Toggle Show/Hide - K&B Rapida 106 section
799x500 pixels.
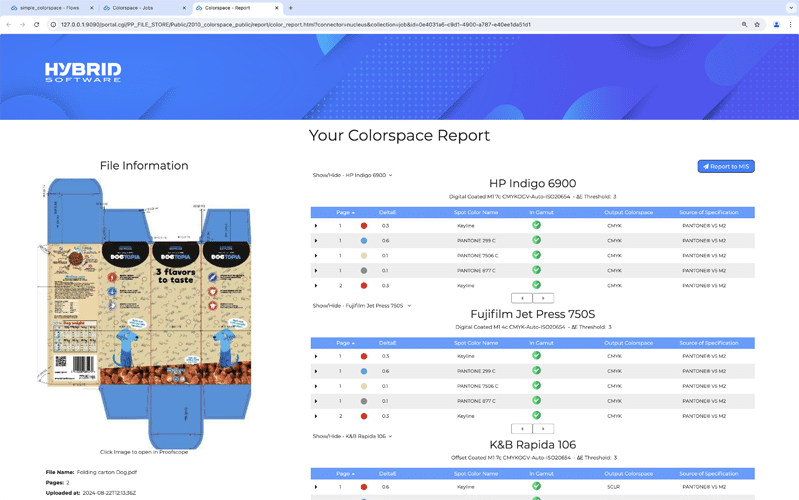tap(352, 436)
